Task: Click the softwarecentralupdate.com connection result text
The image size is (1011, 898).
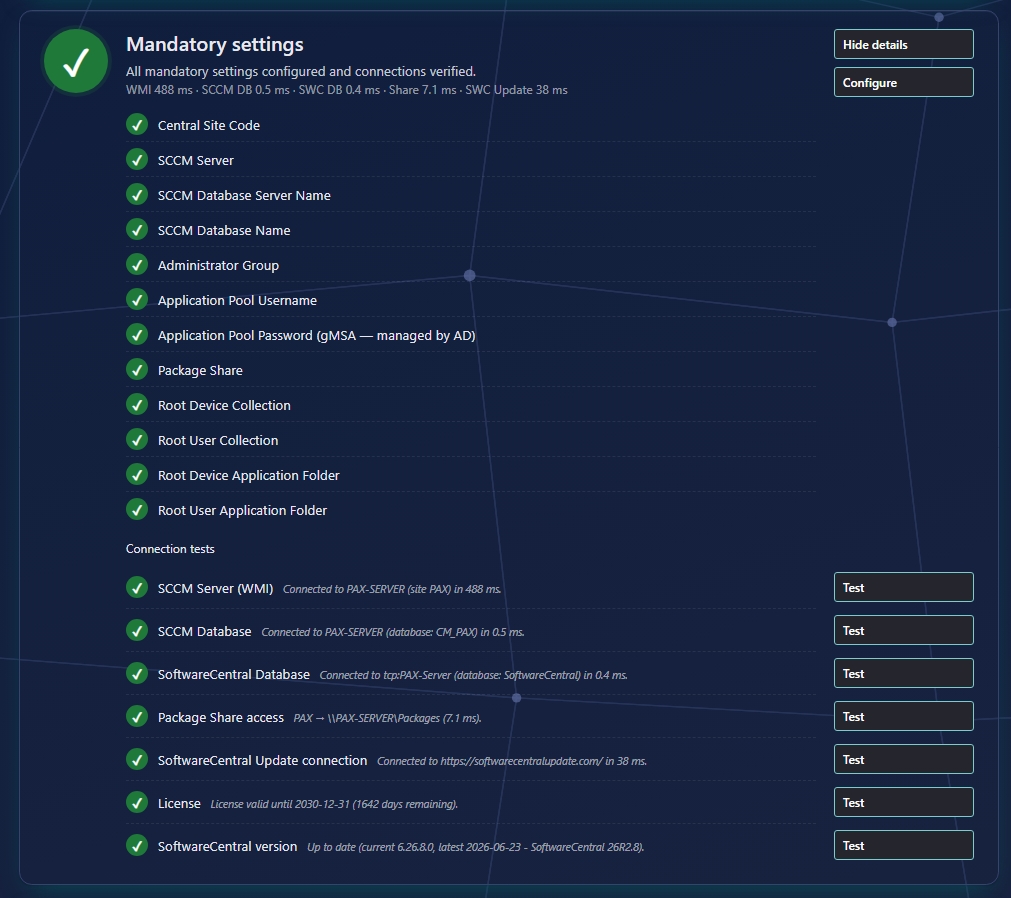Action: coord(512,761)
